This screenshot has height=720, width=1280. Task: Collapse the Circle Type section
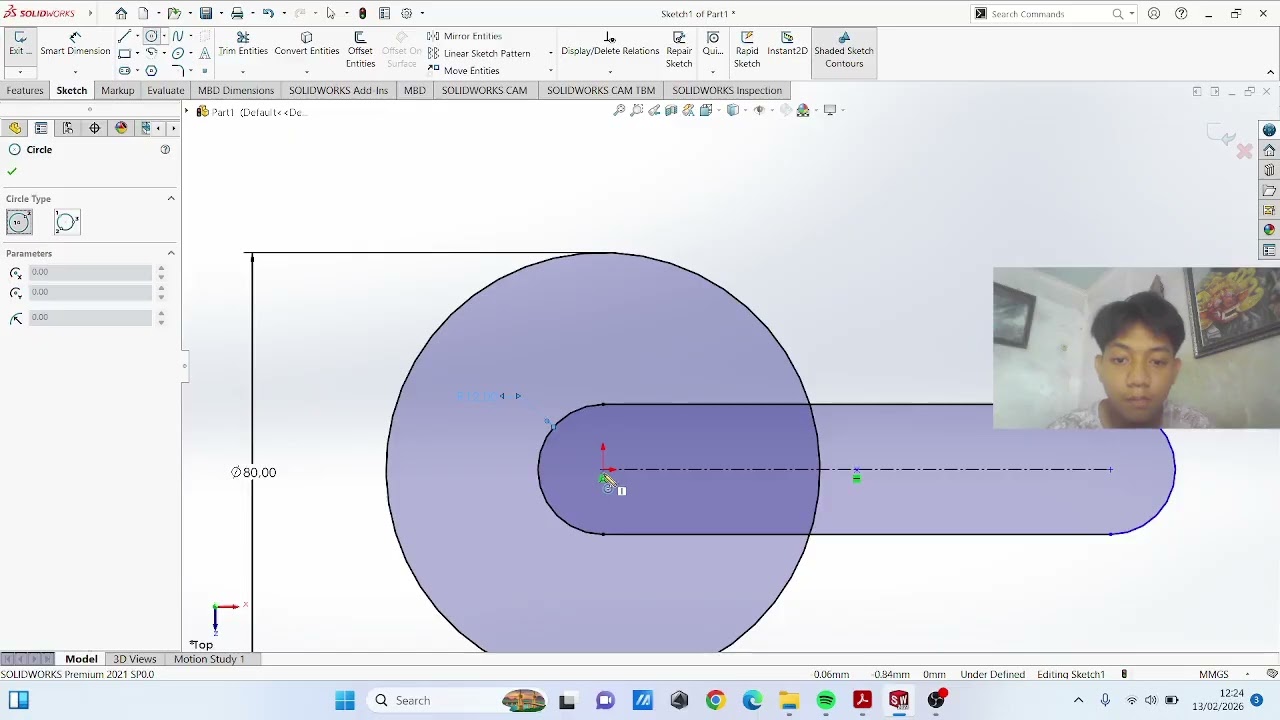pos(171,199)
